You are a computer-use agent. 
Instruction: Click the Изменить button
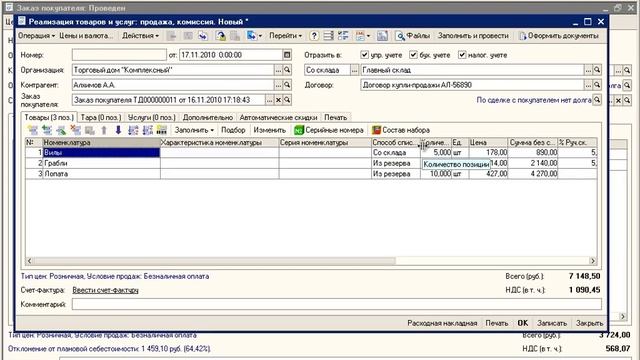(x=269, y=130)
